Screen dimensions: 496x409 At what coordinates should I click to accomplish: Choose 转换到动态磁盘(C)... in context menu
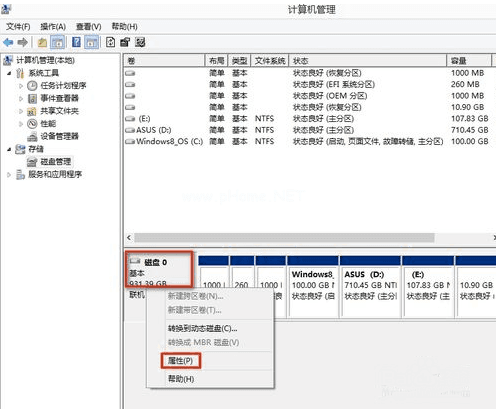202,328
